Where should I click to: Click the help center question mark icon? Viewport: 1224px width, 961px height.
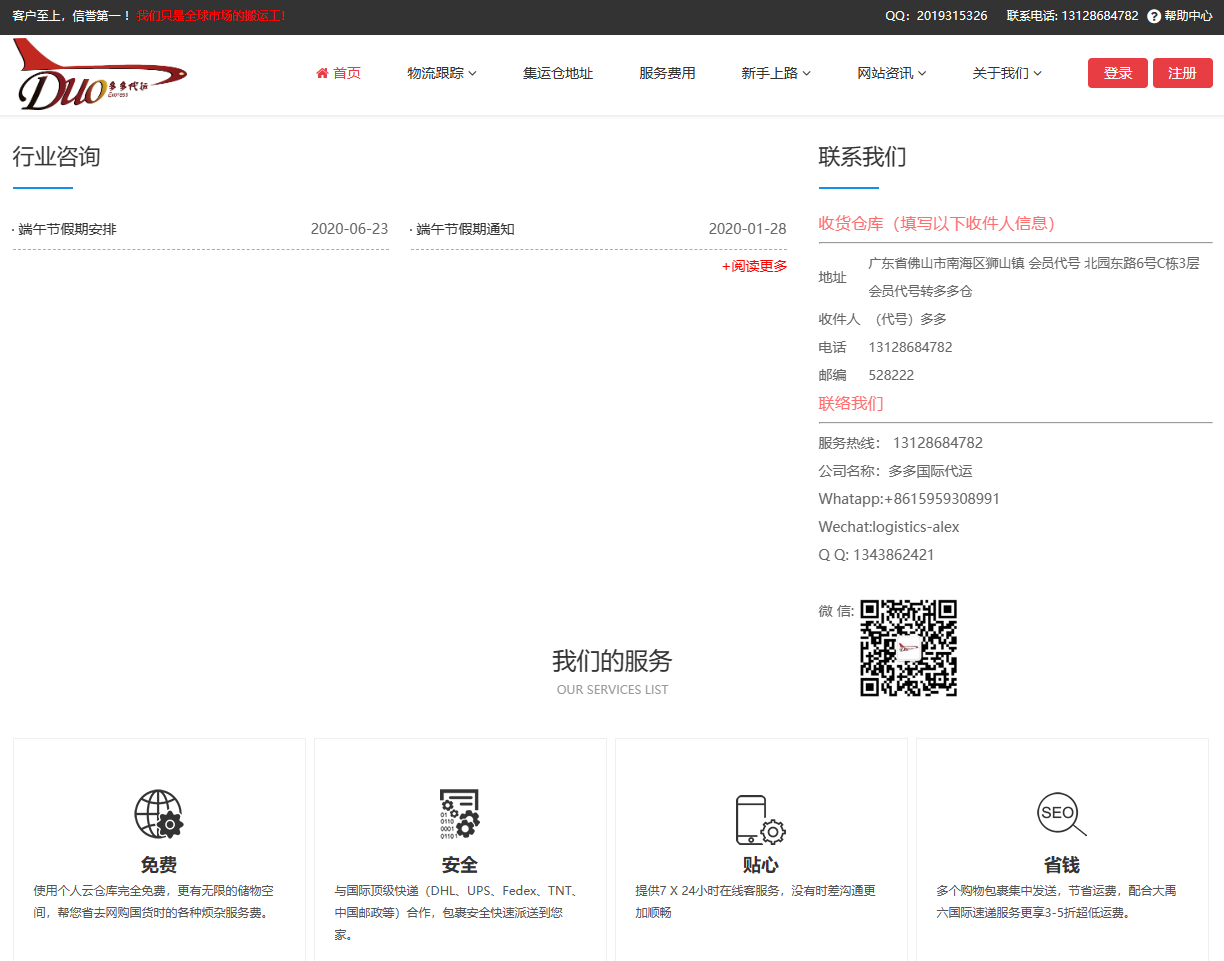point(1154,16)
